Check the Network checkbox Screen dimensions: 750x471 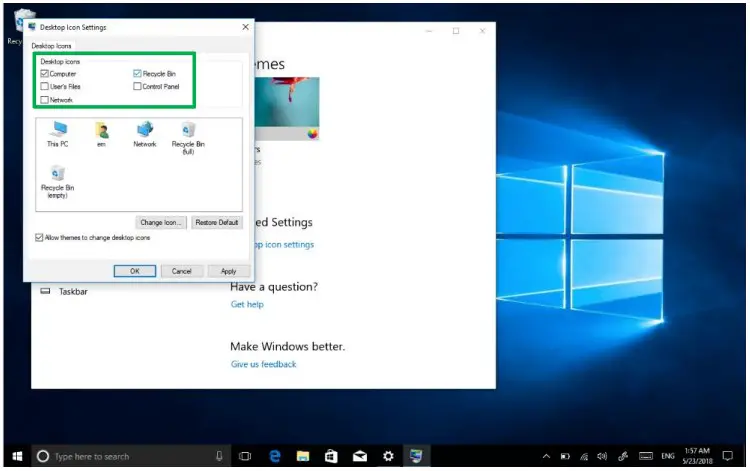coord(44,99)
